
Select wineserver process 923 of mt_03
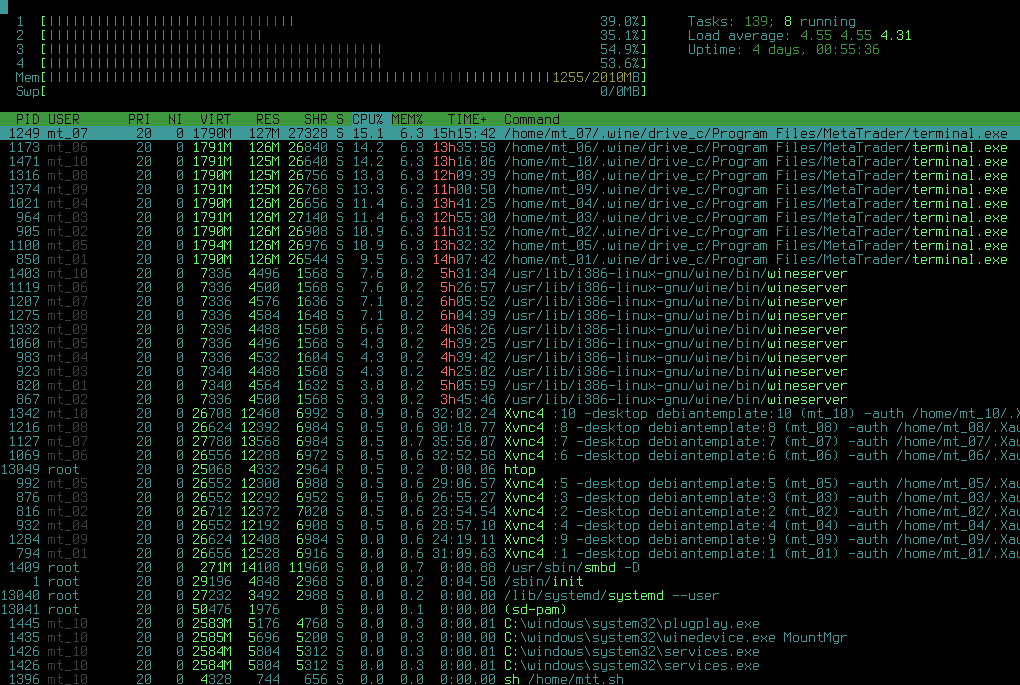pos(510,371)
